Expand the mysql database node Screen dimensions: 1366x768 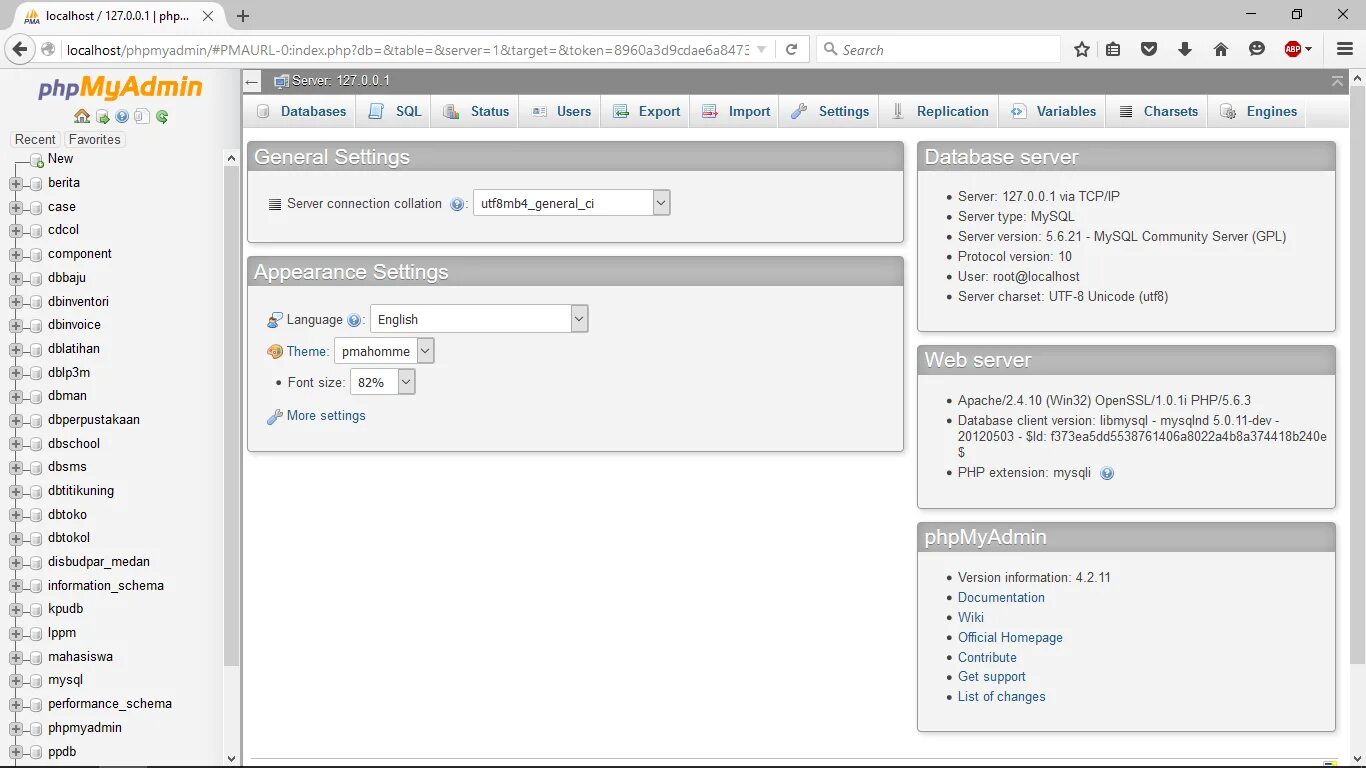(15, 681)
